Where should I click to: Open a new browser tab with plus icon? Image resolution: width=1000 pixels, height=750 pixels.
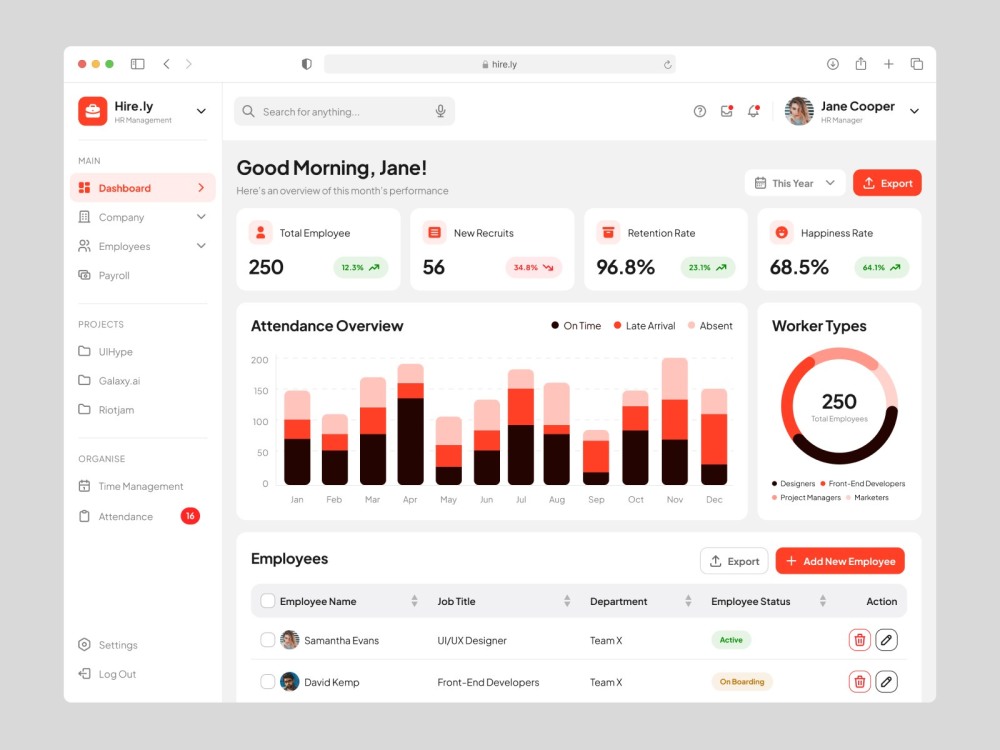tap(888, 64)
